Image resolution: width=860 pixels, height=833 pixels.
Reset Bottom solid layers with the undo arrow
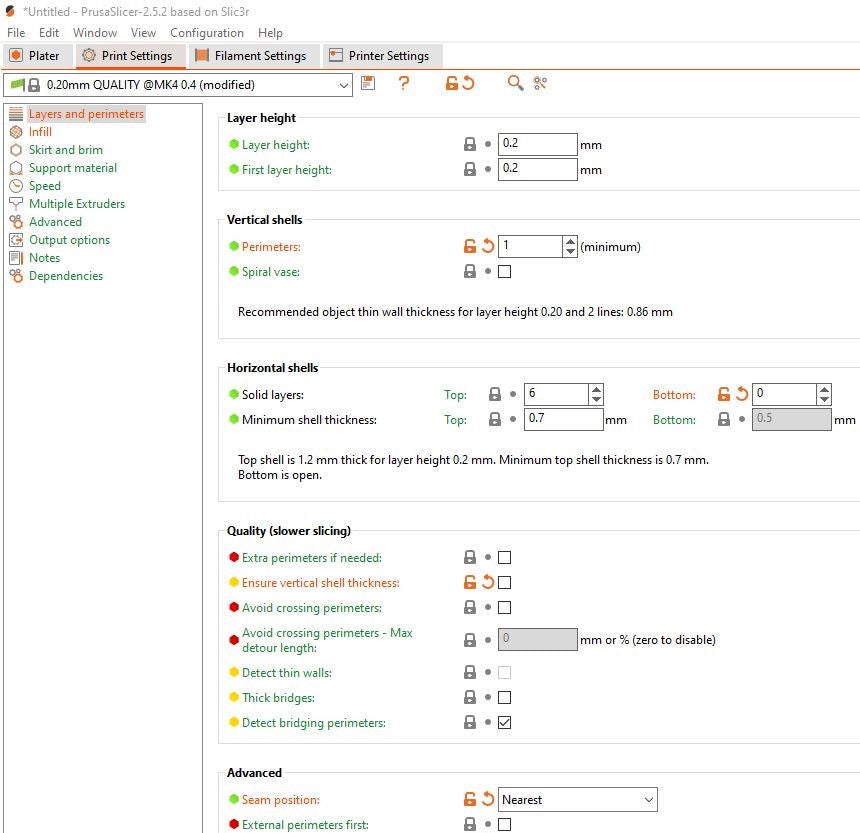coord(742,394)
